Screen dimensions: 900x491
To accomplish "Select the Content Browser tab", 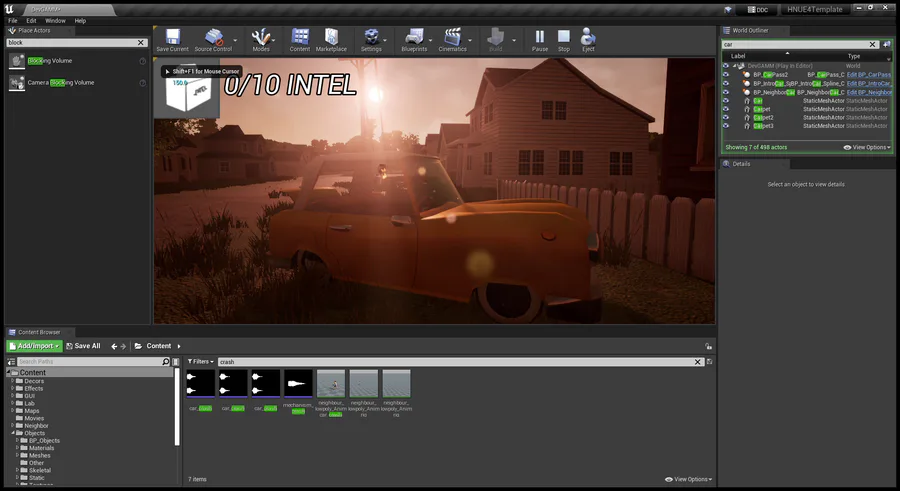I will click(x=39, y=332).
